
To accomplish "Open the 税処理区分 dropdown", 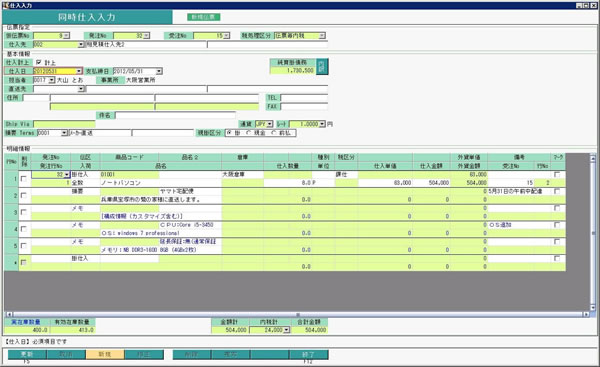I will click(x=322, y=36).
